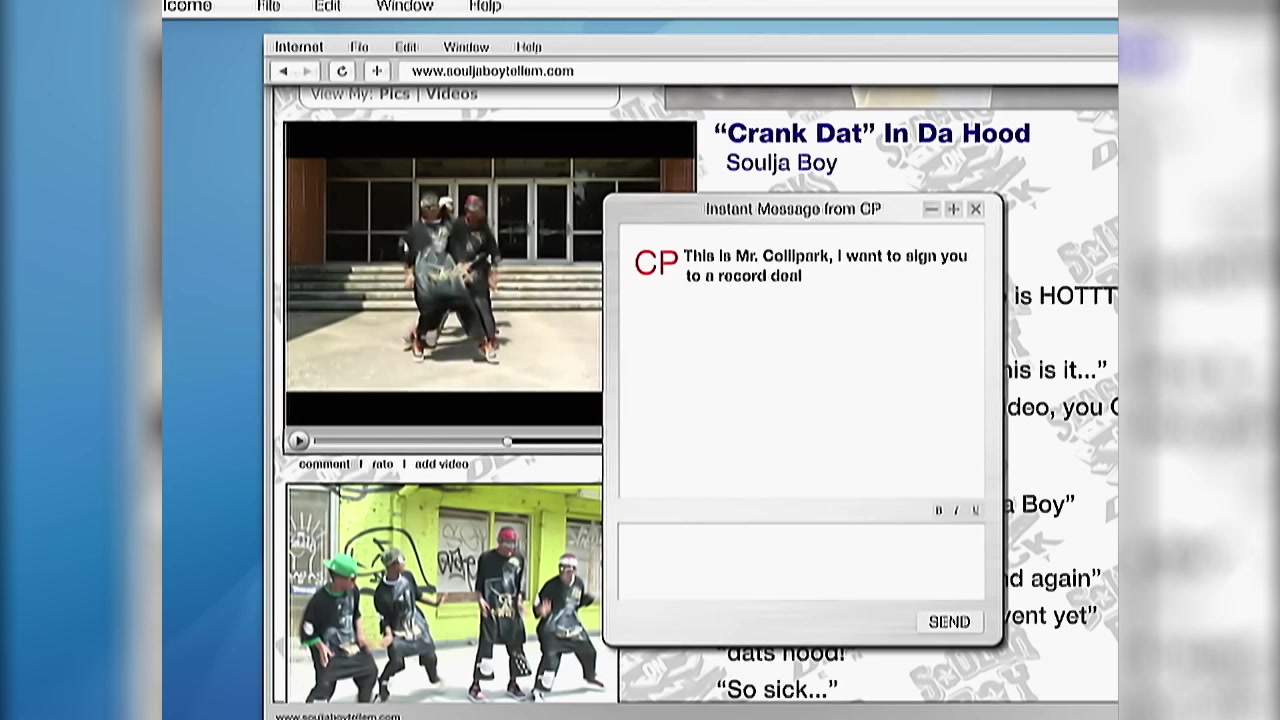Image resolution: width=1280 pixels, height=720 pixels.
Task: Reload the page with the refresh icon
Action: [342, 71]
